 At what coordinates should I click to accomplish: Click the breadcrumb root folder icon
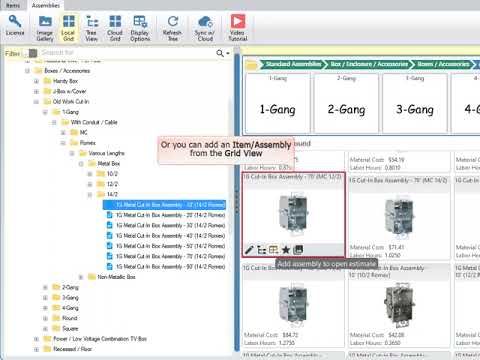point(252,65)
